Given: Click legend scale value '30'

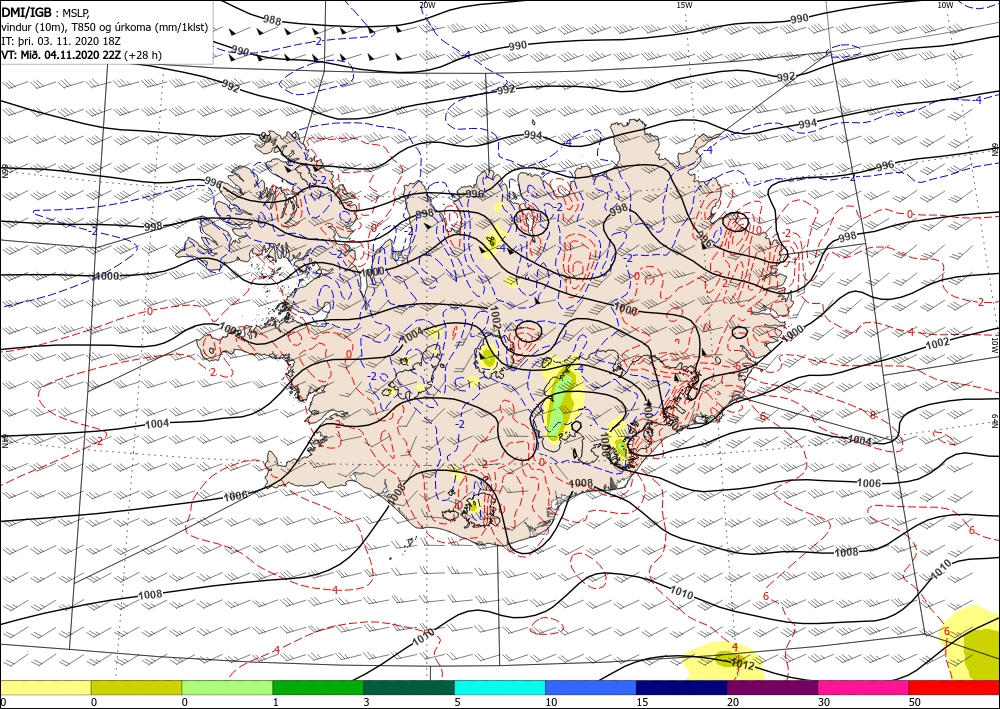Looking at the screenshot, I should pos(823,702).
